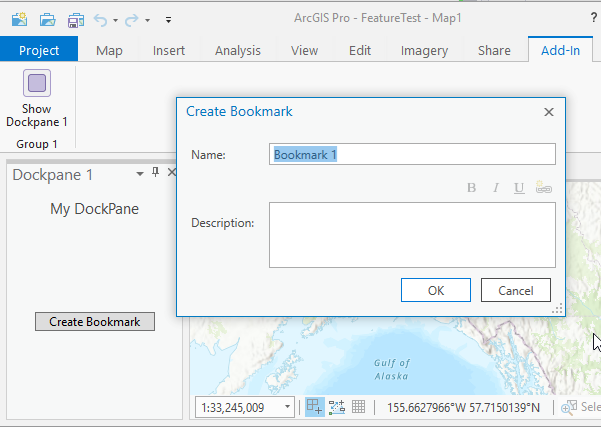This screenshot has height=427, width=601.
Task: Open the Dockpane 1 options dropdown arrow
Action: click(140, 174)
